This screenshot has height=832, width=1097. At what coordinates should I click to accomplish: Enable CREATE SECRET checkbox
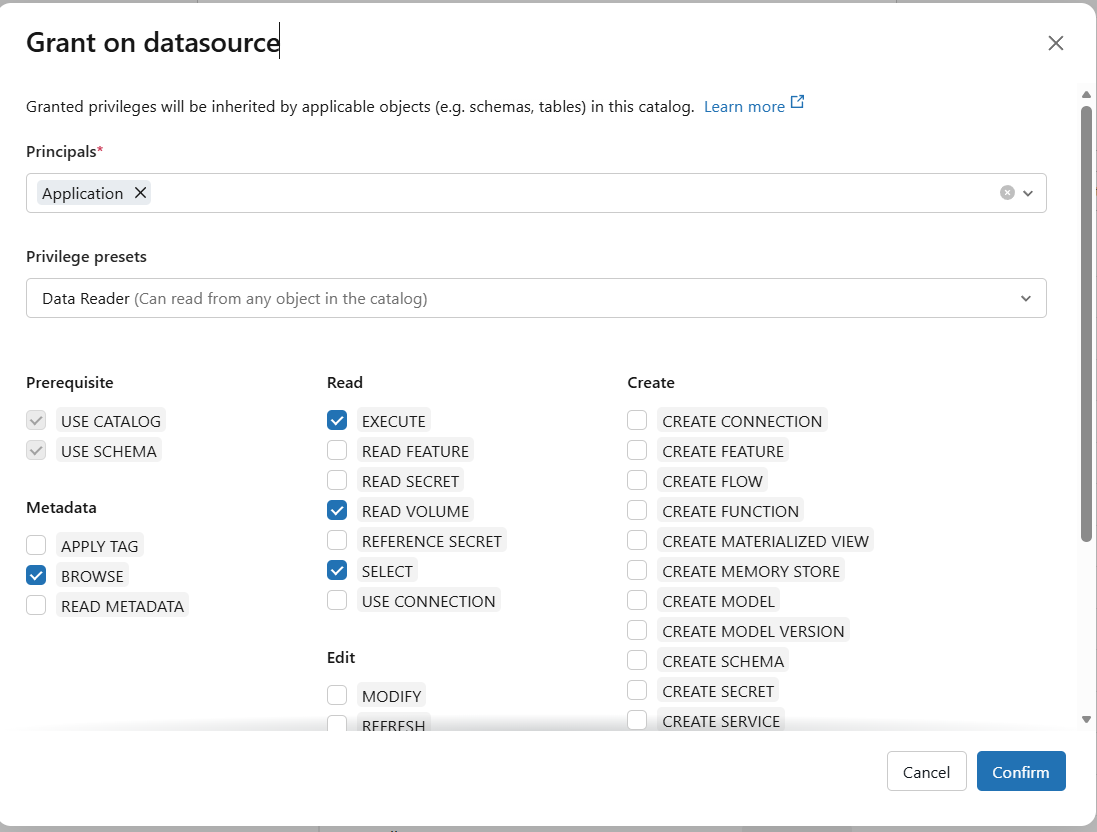637,690
